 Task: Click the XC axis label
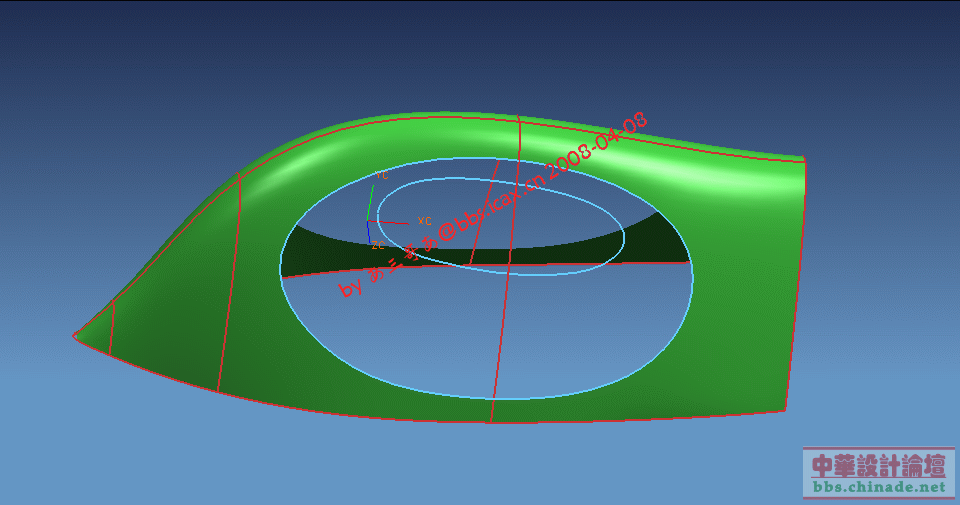[424, 221]
